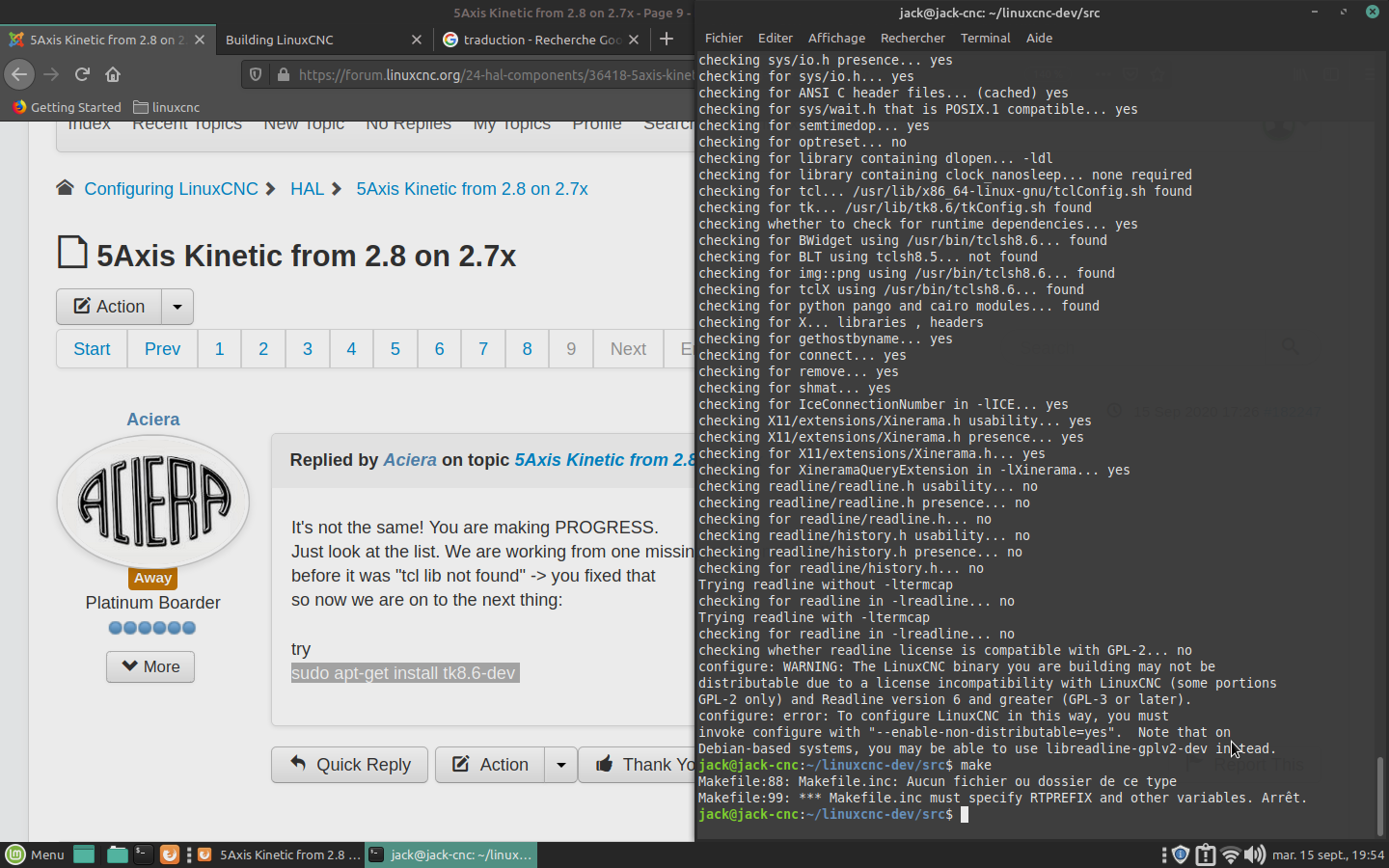Open the Aide menu in the terminal
1389x868 pixels.
(x=1039, y=38)
